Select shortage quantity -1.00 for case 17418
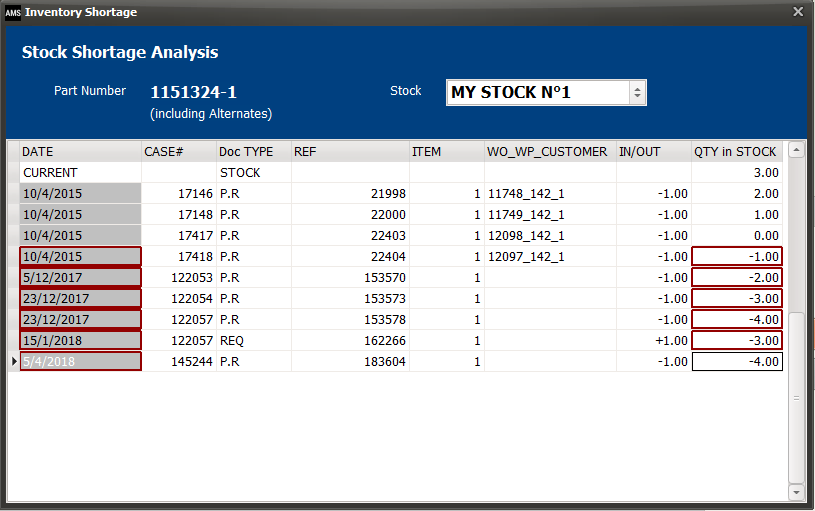The width and height of the screenshot is (815, 511). coord(737,256)
